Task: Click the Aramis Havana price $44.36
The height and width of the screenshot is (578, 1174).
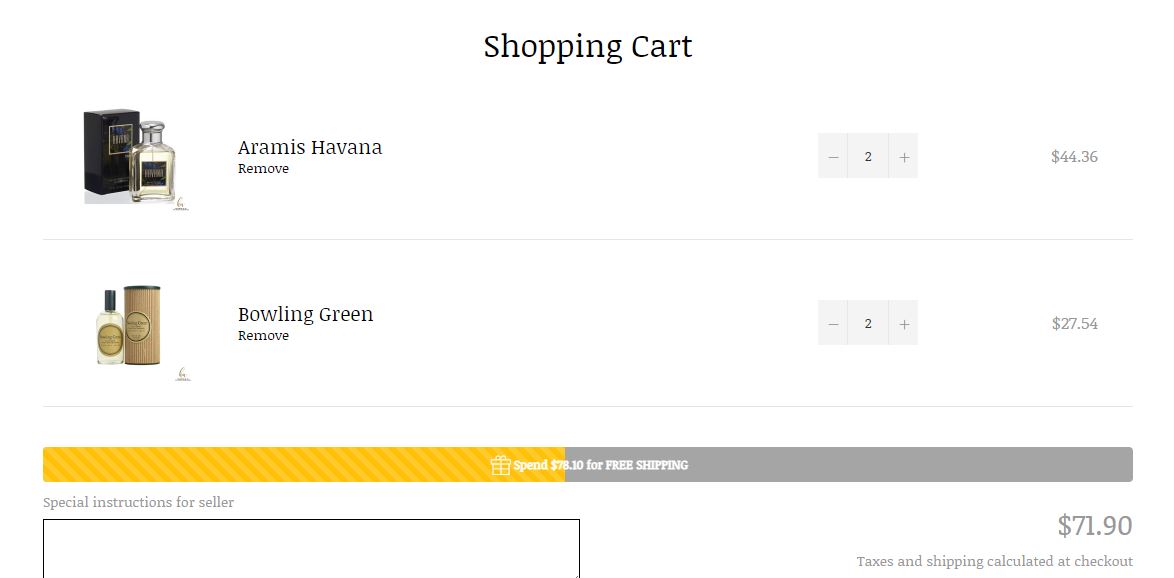Action: coord(1074,157)
